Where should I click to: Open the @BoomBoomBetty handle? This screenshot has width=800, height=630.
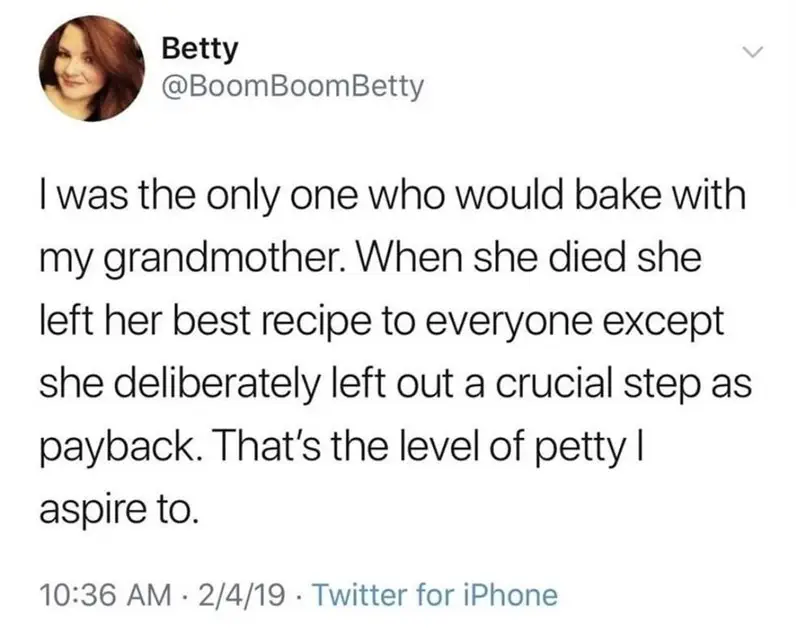point(292,87)
